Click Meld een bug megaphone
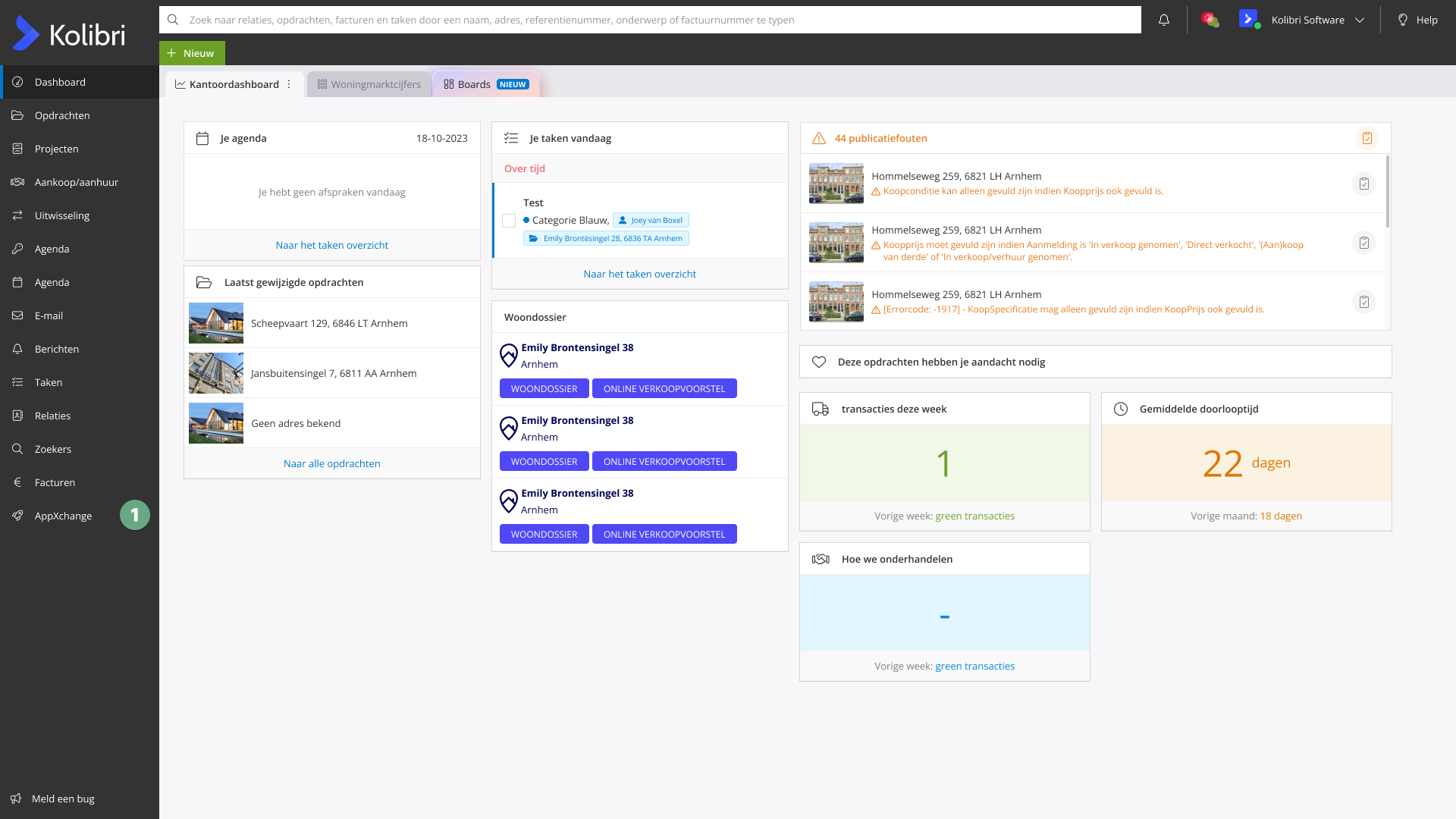The height and width of the screenshot is (819, 1456). (16, 799)
